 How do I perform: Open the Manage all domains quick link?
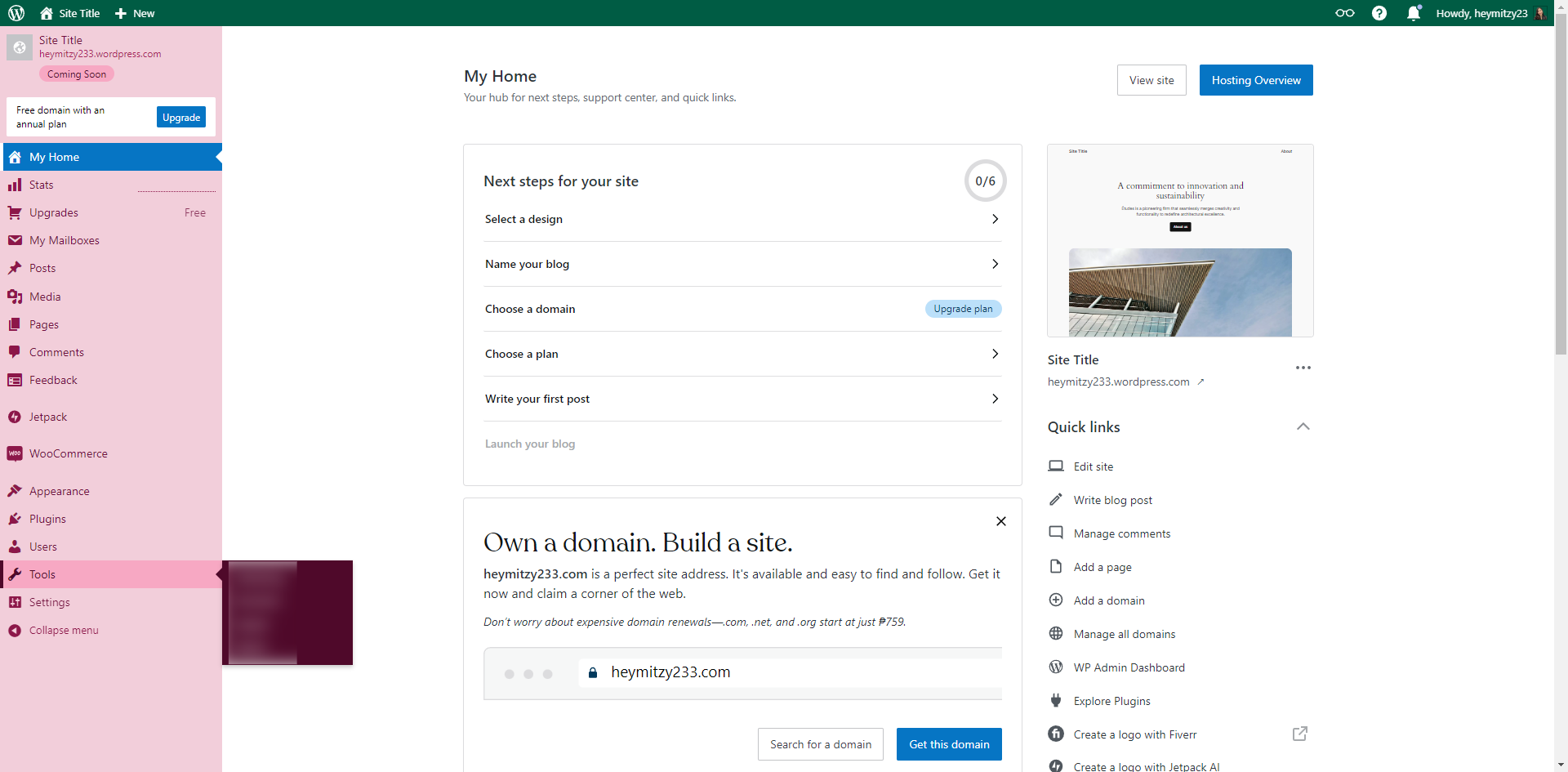pyautogui.click(x=1125, y=634)
